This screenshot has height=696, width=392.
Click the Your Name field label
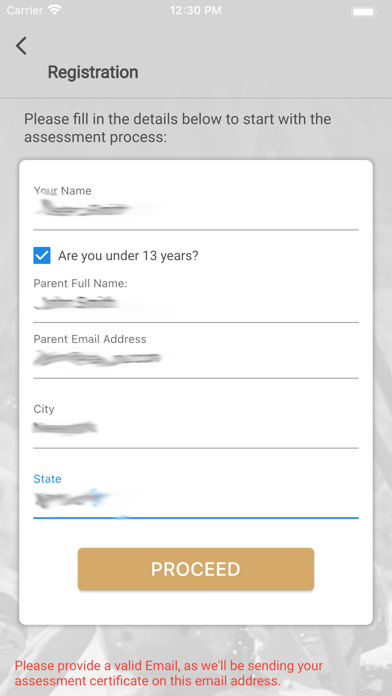[x=63, y=191]
